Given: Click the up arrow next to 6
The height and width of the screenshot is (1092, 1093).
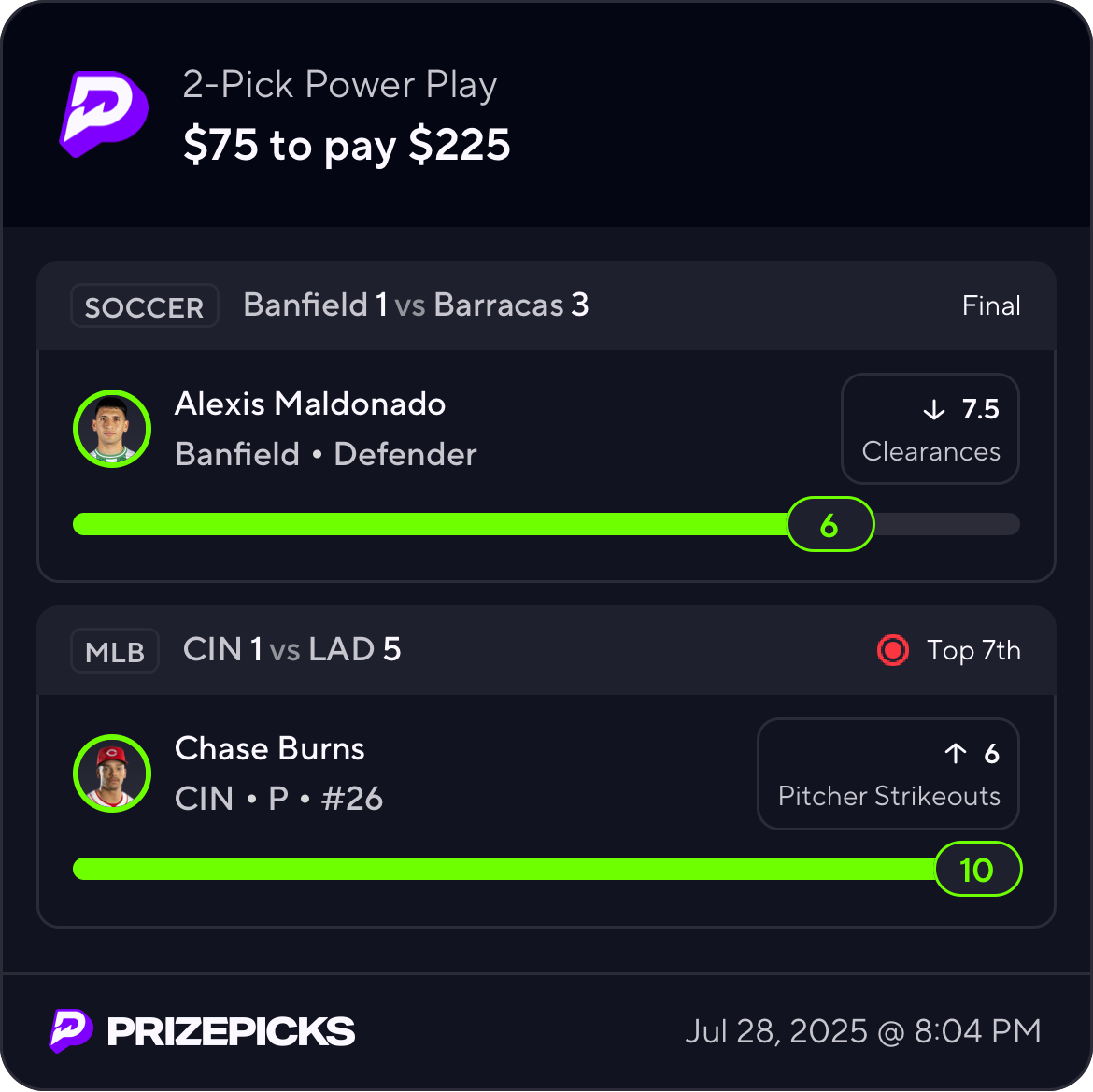Looking at the screenshot, I should point(956,753).
